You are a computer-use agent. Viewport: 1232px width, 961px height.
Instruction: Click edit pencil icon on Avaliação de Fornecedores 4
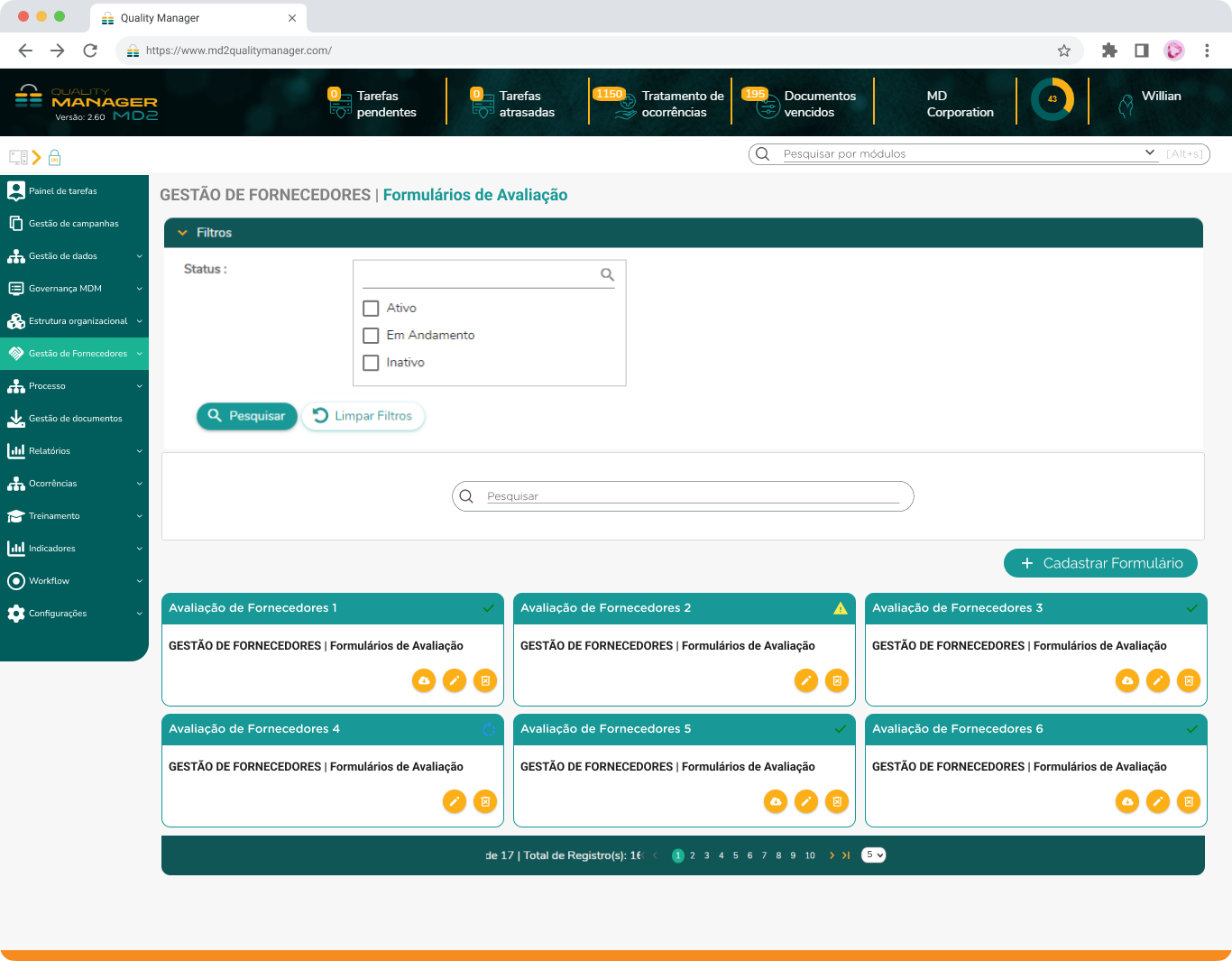(455, 801)
